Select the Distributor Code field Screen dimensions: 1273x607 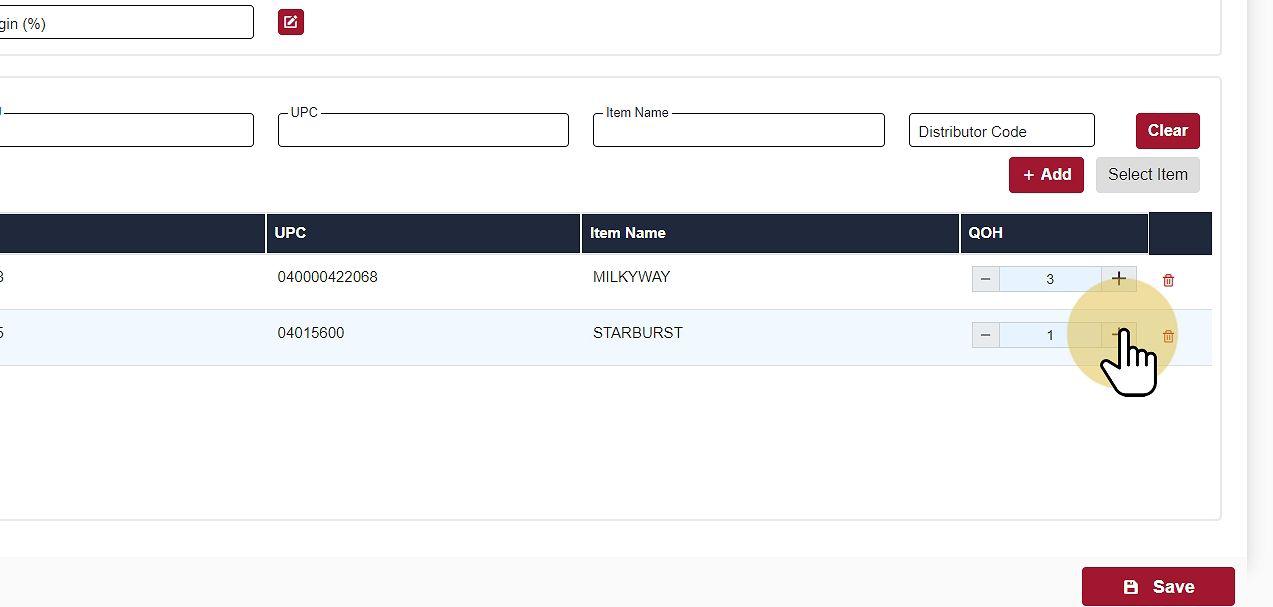point(1001,131)
